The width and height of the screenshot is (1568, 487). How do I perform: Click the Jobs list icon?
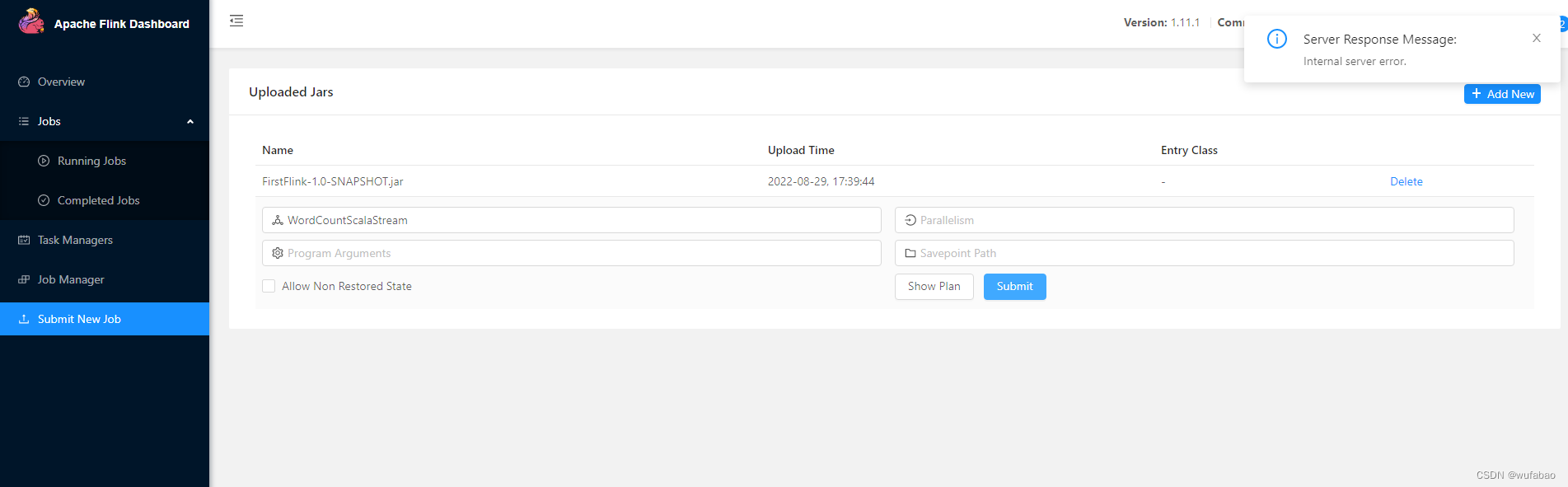pyautogui.click(x=24, y=121)
